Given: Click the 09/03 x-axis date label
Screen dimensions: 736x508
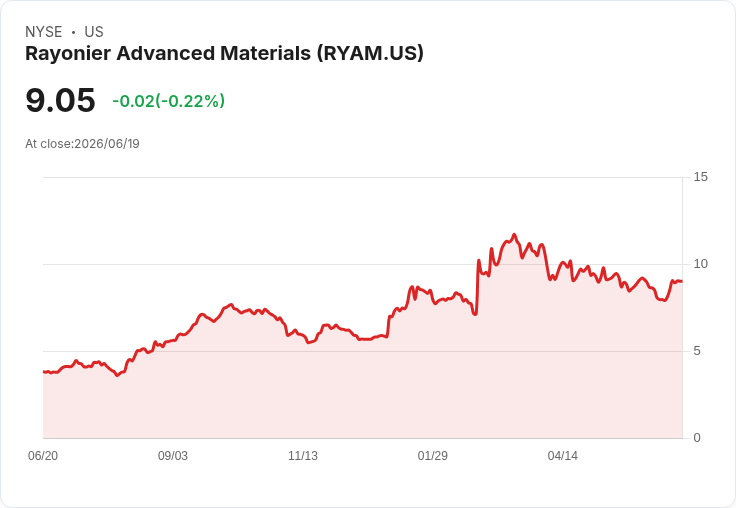Looking at the screenshot, I should 173,456.
